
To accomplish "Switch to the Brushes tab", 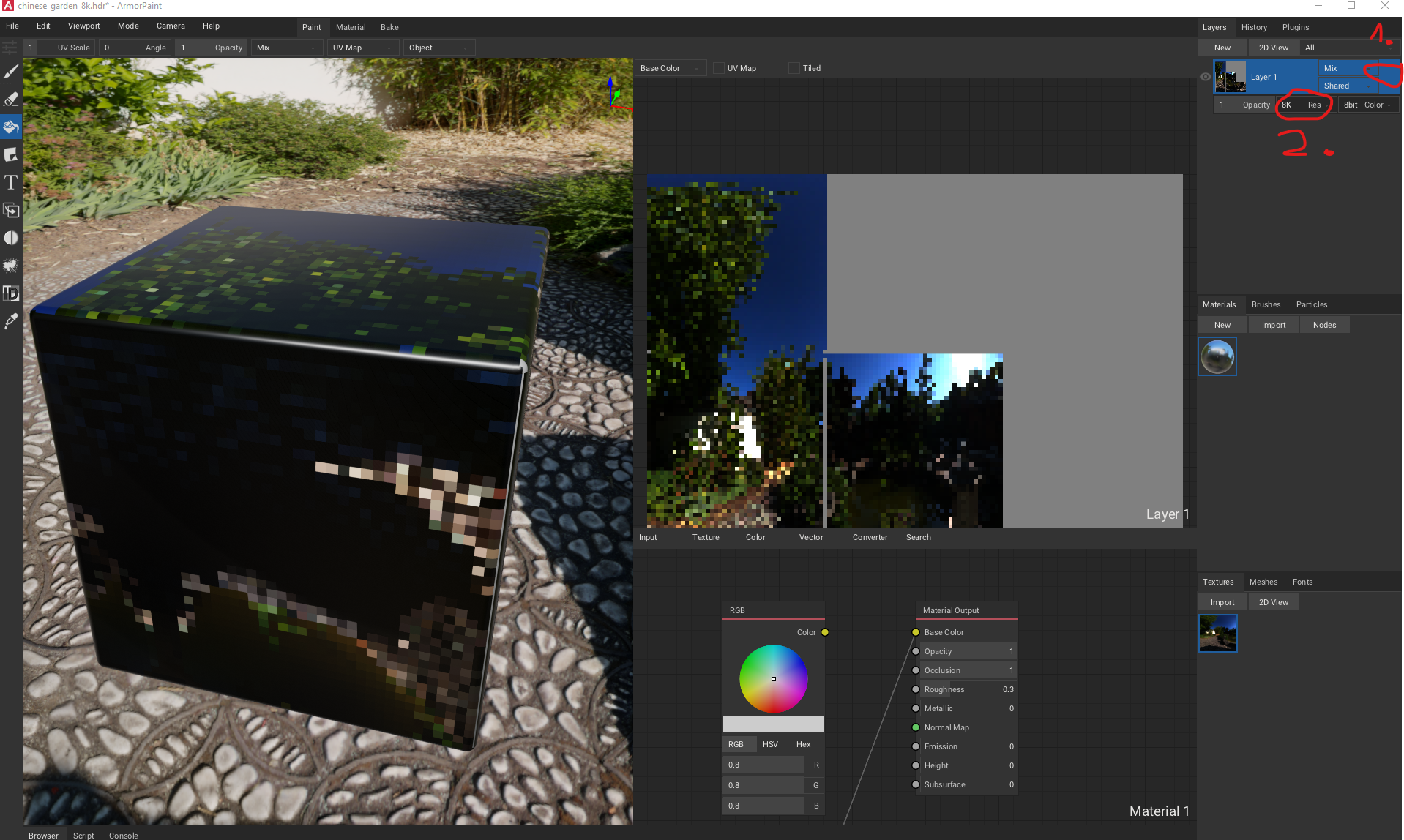I will (x=1266, y=304).
